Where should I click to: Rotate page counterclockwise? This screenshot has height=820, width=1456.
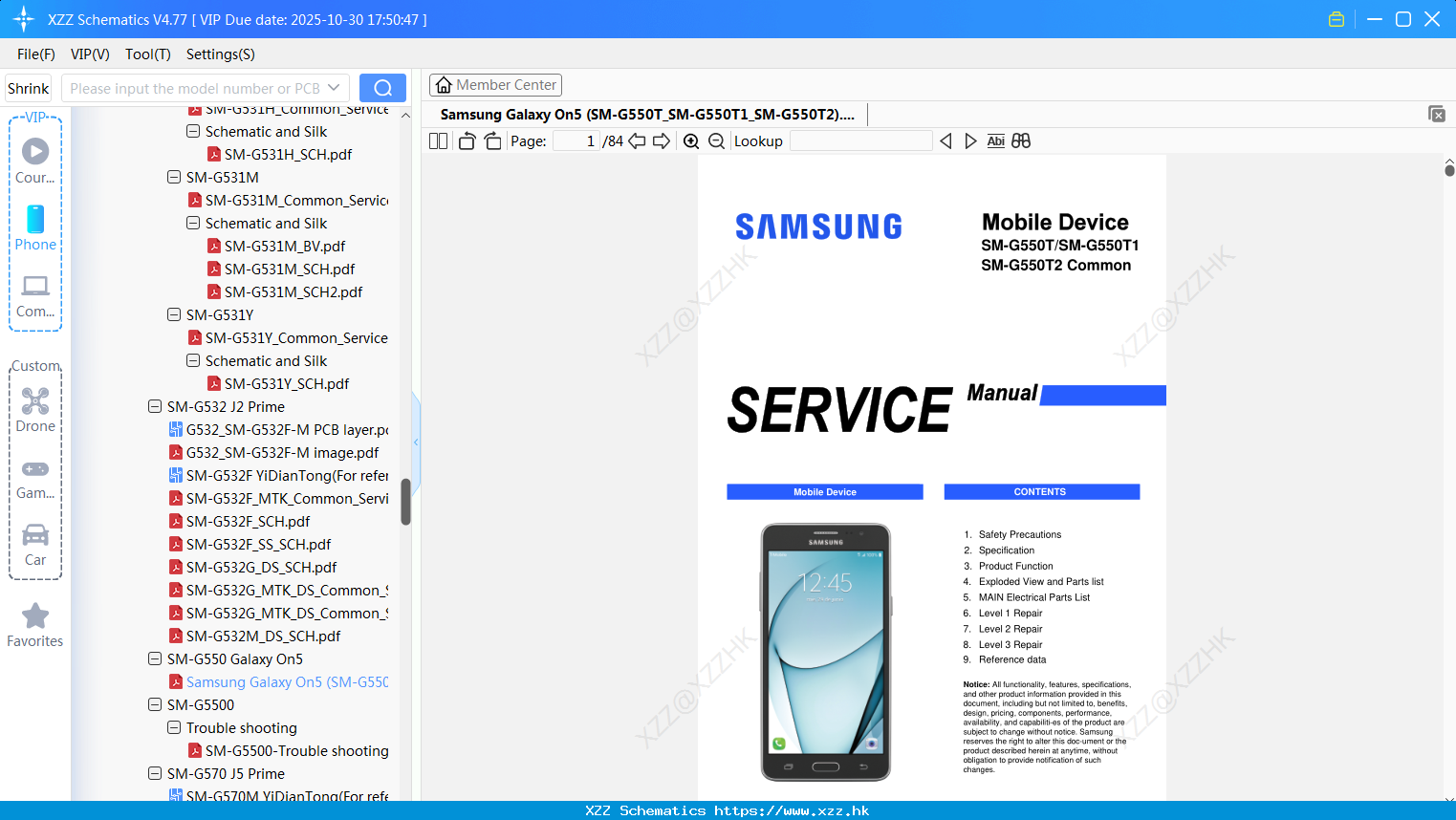[x=467, y=140]
